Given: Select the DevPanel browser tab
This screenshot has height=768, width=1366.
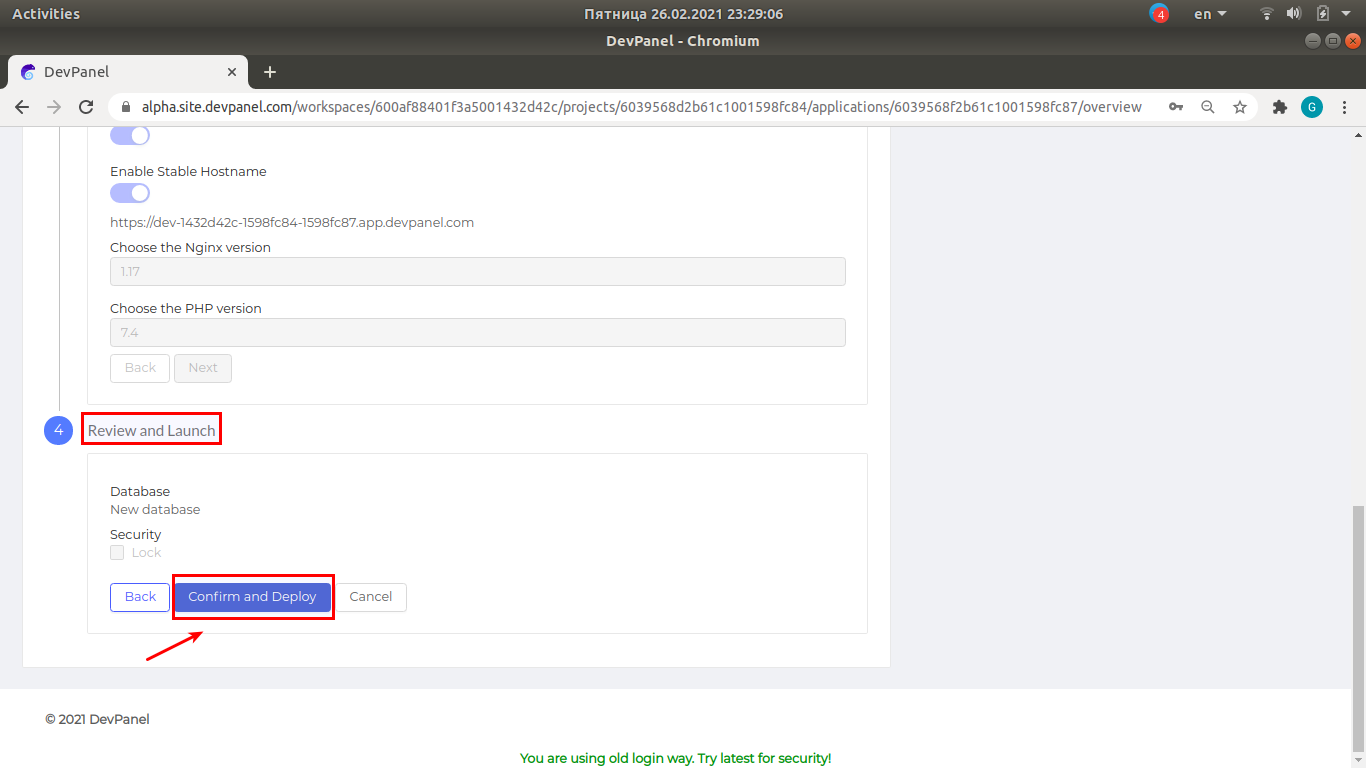Looking at the screenshot, I should 120,71.
